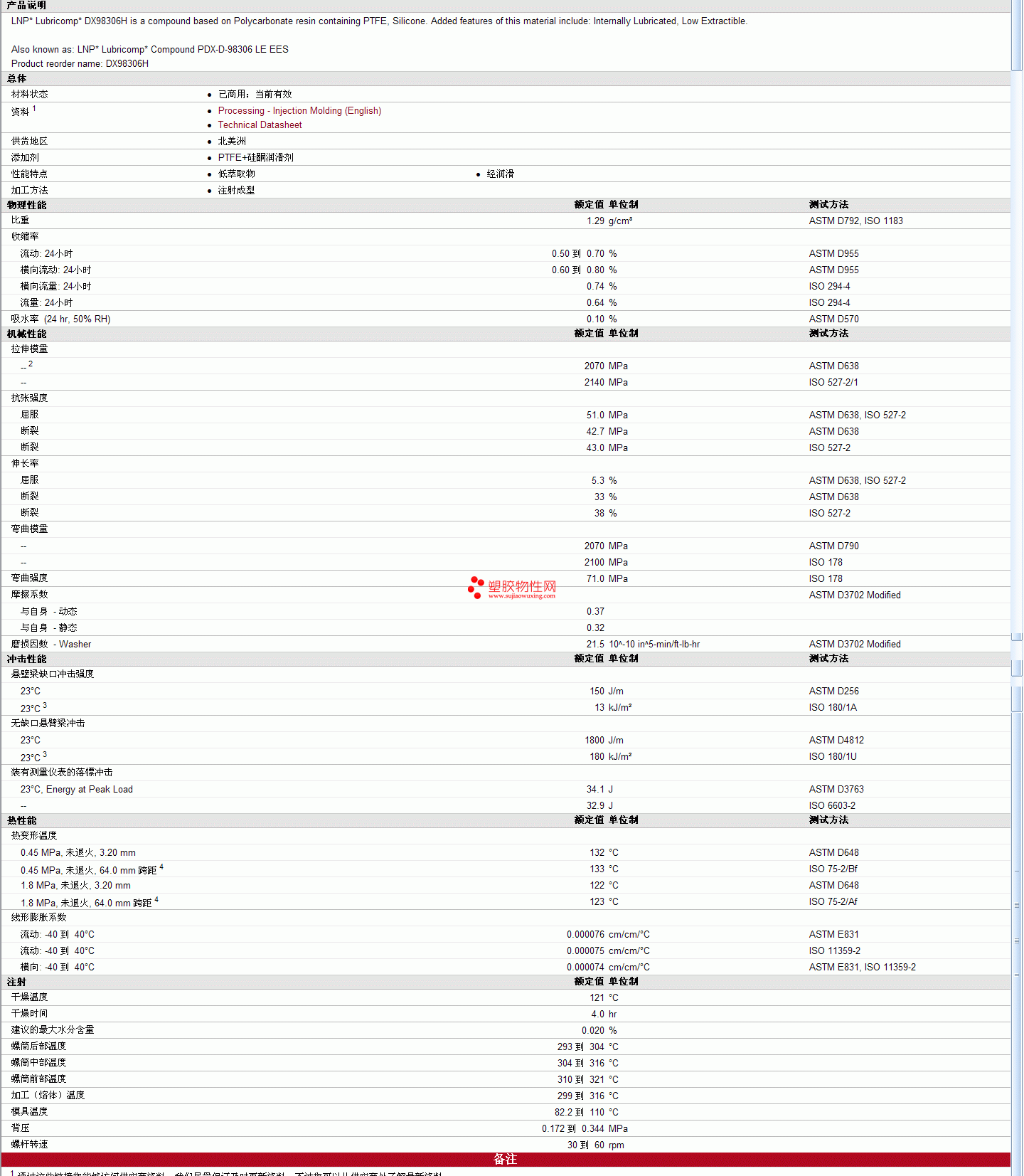Select the "ISO 75-2/Bf" test method
The image size is (1024, 1176).
(833, 869)
